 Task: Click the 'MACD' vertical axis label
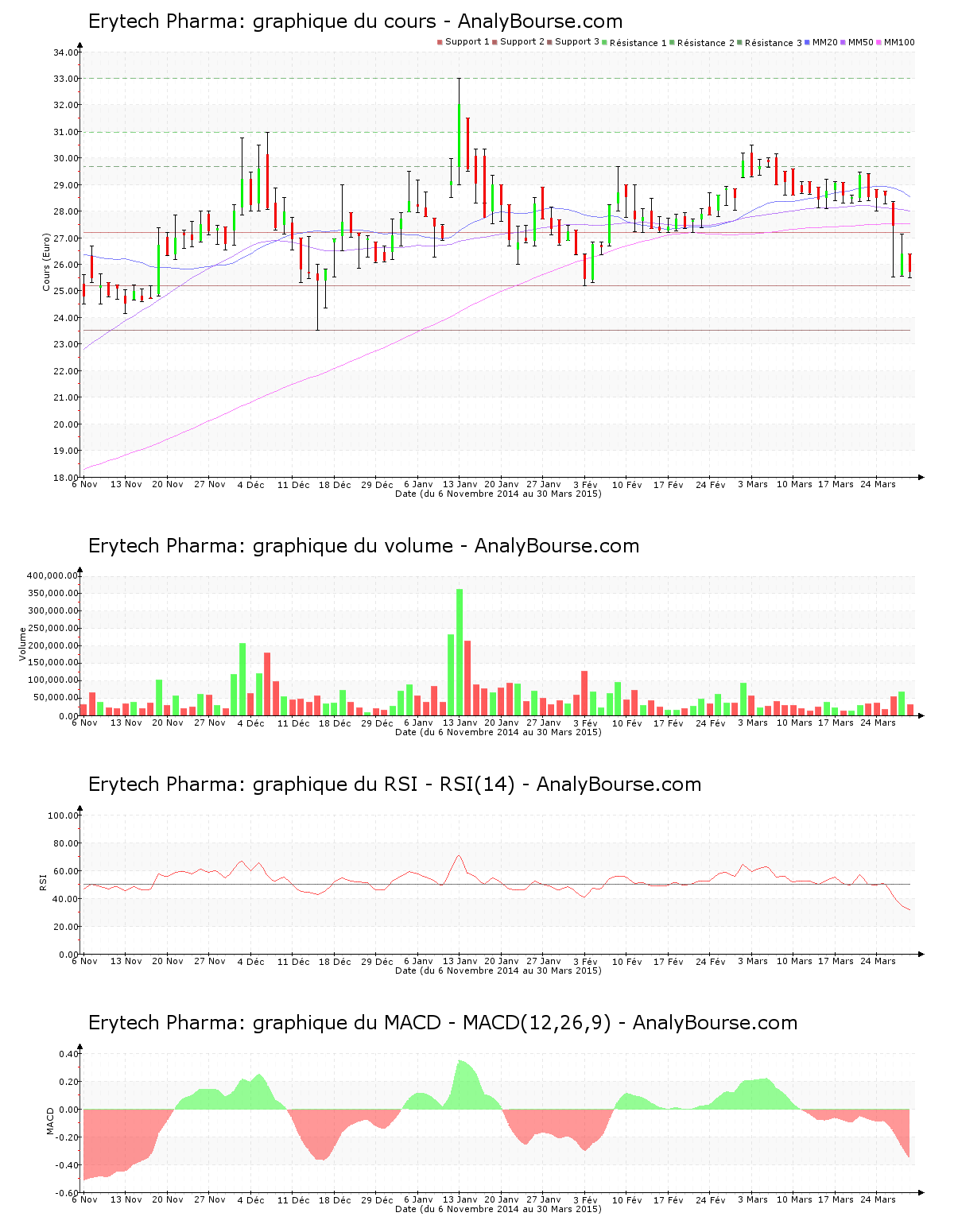tap(51, 1121)
